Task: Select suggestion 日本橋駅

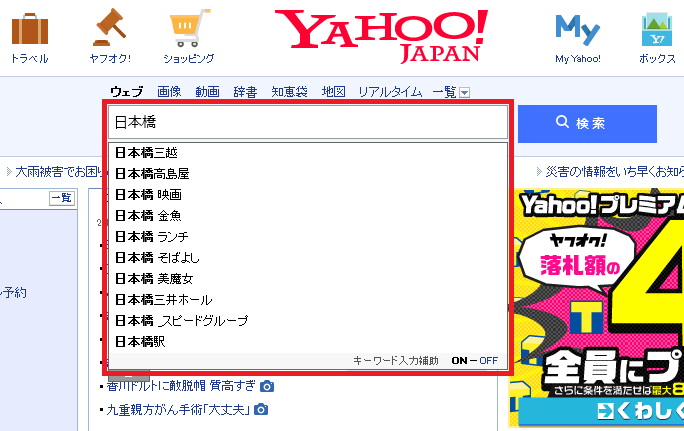Action: 308,341
